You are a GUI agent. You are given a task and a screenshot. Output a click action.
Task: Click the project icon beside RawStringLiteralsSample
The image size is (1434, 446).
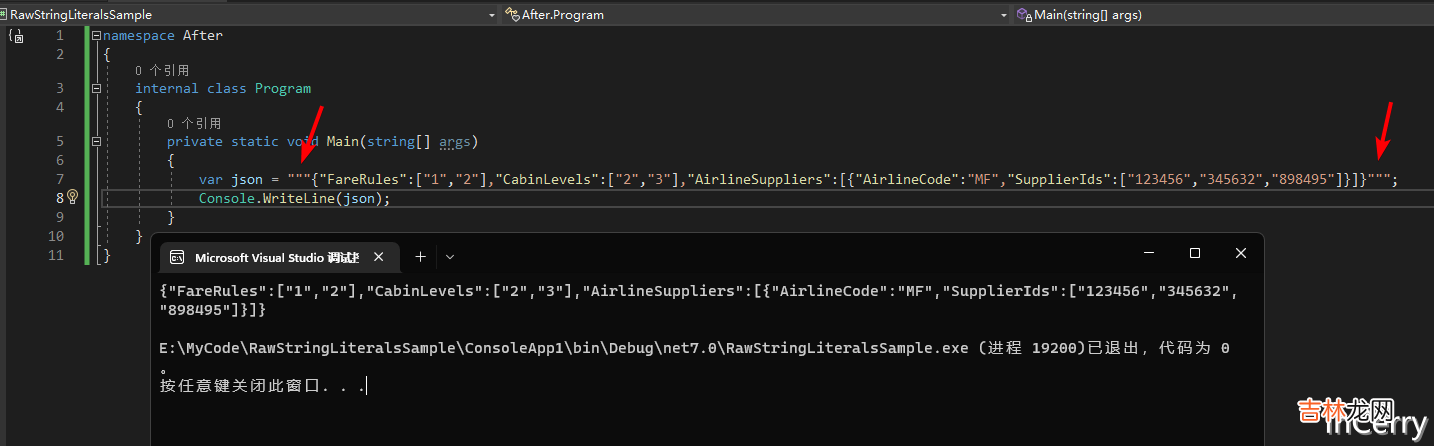pyautogui.click(x=4, y=15)
